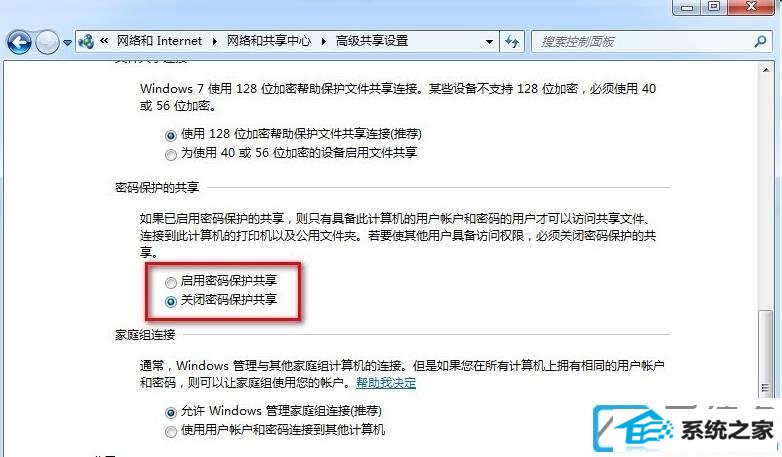Image resolution: width=782 pixels, height=457 pixels.
Task: Expand arrow after 网络和共享中心 breadcrumb
Action: 324,41
